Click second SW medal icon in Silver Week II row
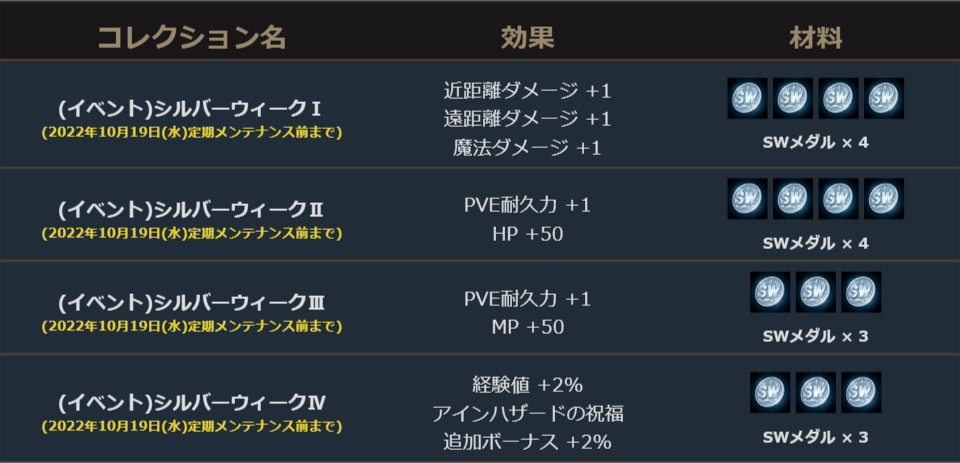960x463 pixels. 793,199
